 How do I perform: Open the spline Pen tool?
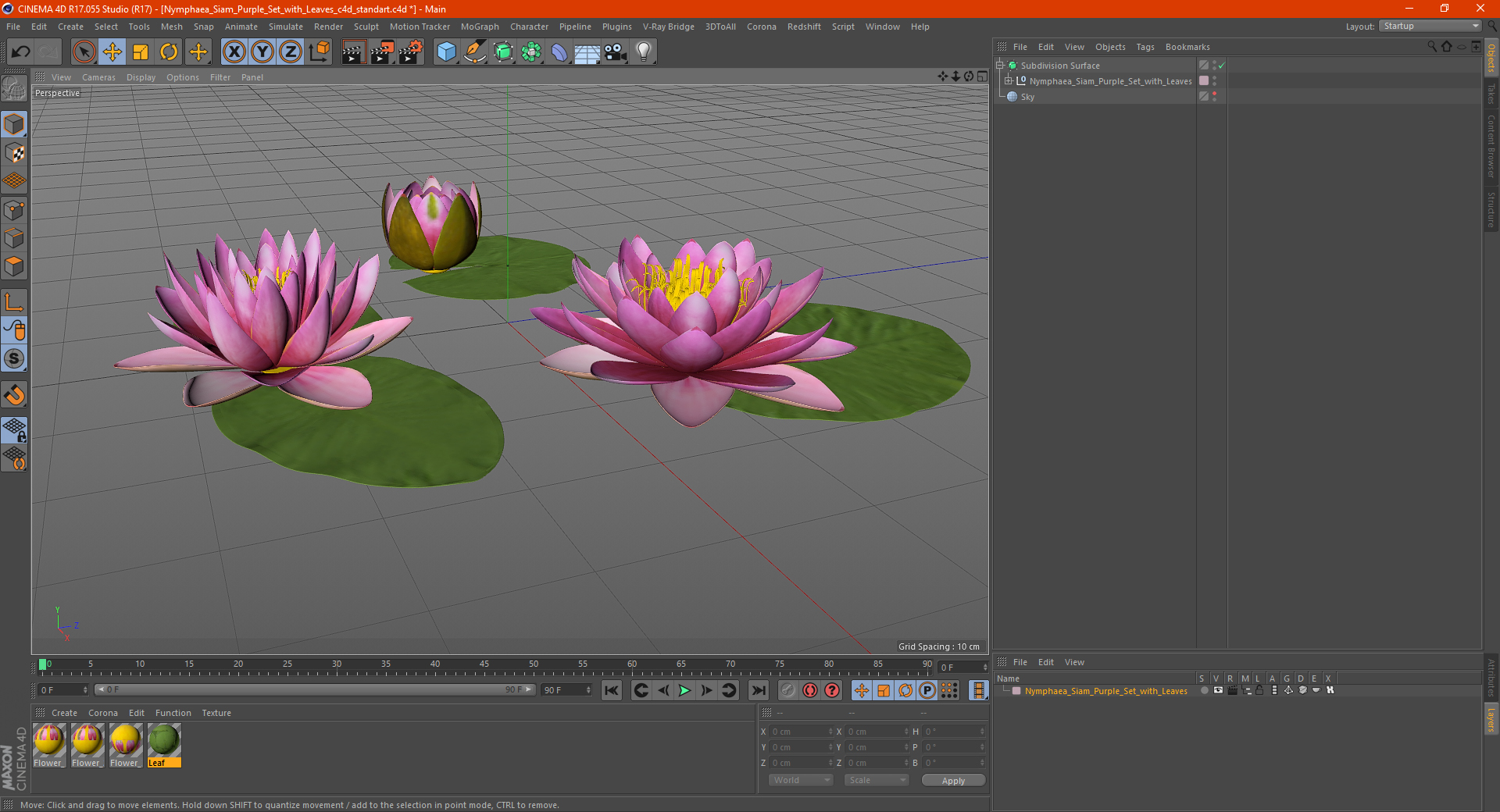pyautogui.click(x=474, y=52)
